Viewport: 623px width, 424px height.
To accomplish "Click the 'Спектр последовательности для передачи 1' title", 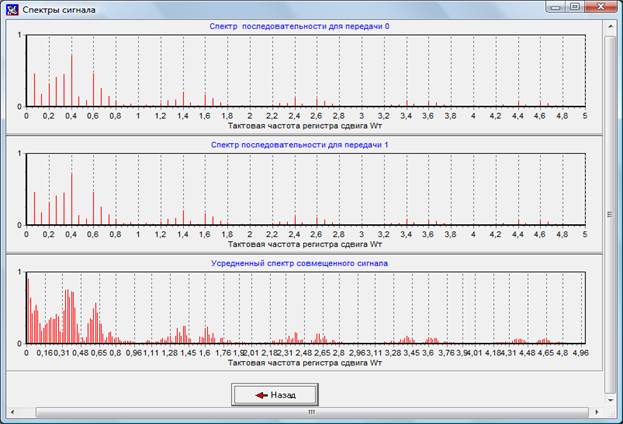I will [307, 144].
